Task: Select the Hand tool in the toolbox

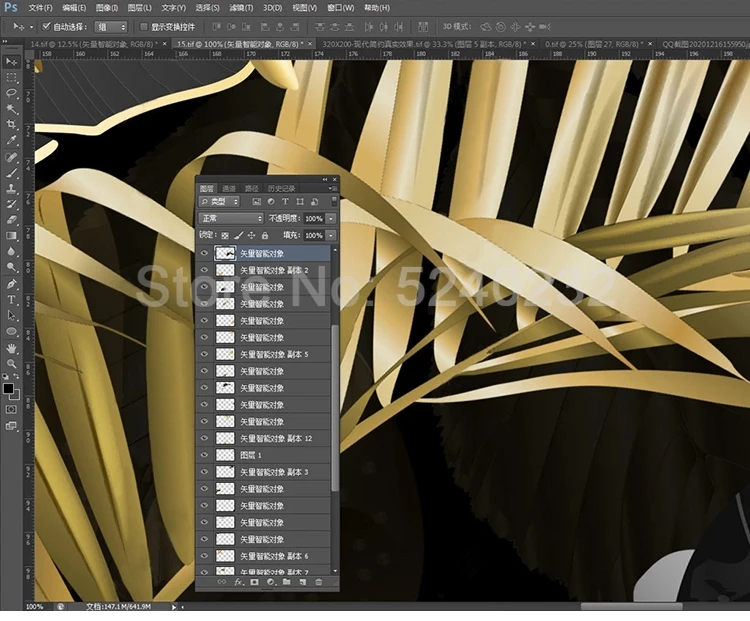Action: click(x=11, y=347)
